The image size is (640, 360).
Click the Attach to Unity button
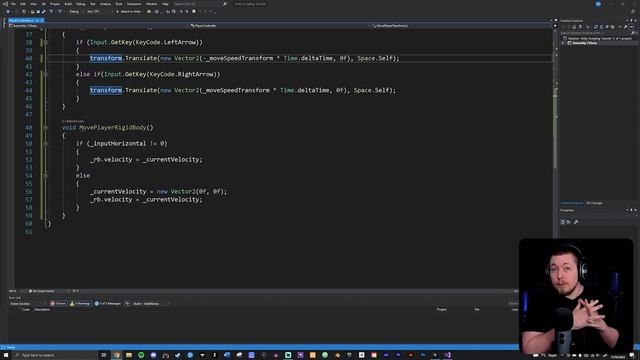pos(129,12)
